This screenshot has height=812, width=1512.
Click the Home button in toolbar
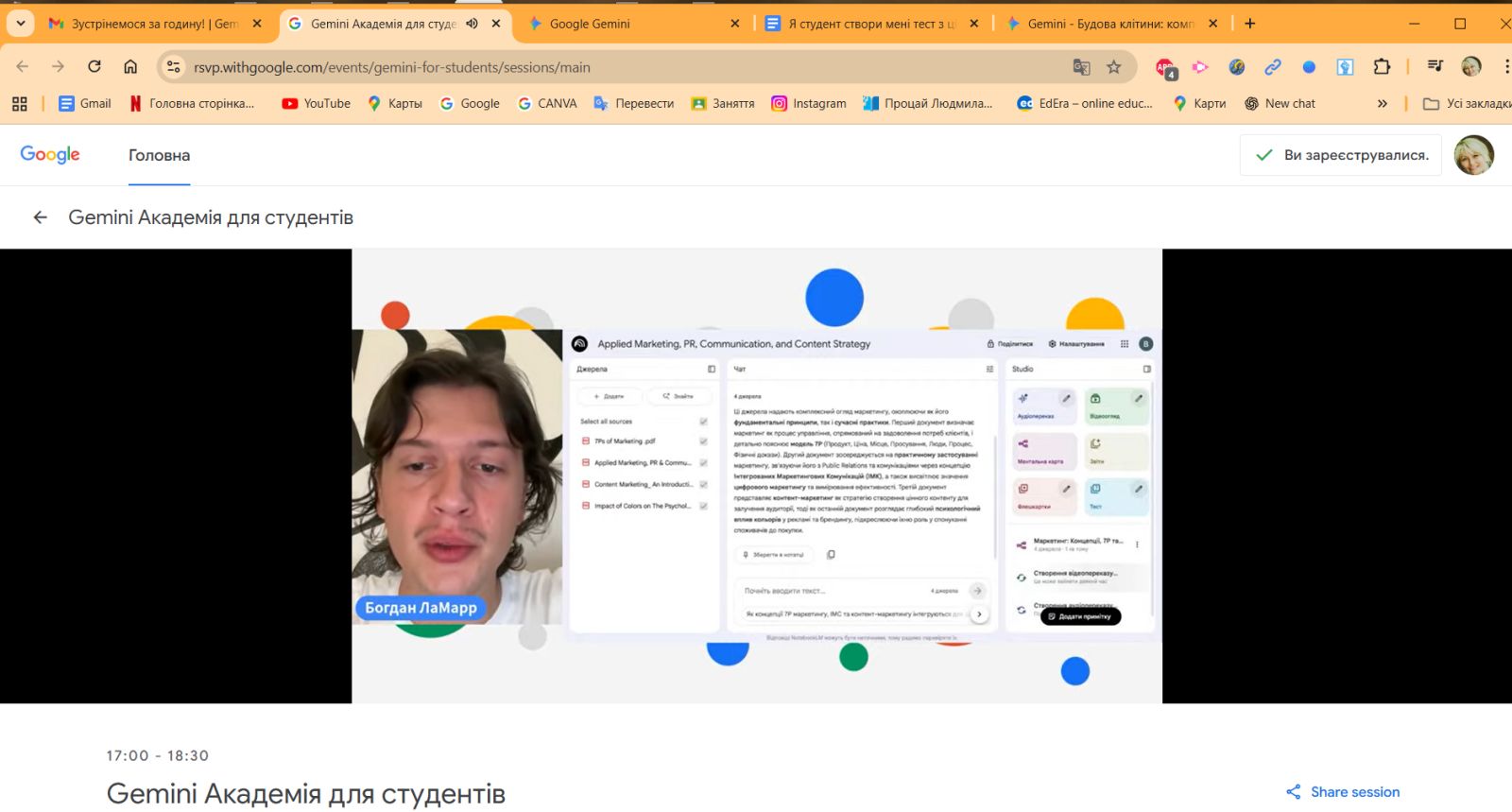pyautogui.click(x=130, y=66)
